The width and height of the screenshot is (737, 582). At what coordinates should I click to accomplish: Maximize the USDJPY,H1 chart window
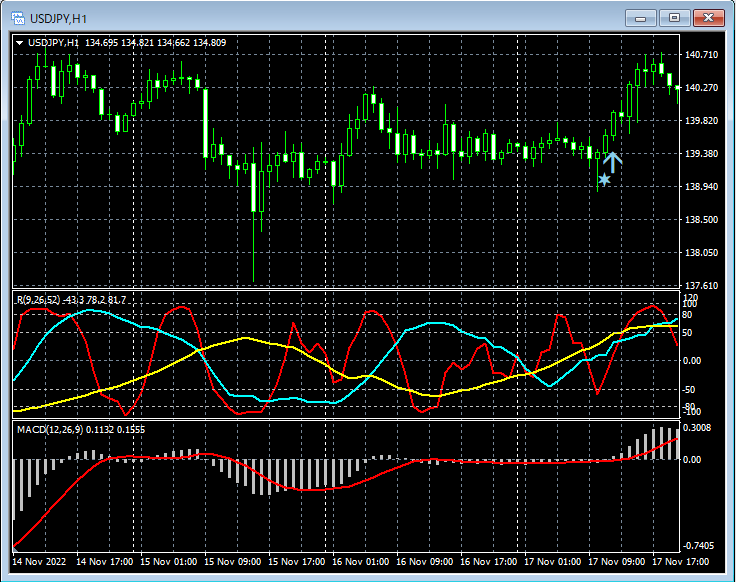[x=675, y=18]
